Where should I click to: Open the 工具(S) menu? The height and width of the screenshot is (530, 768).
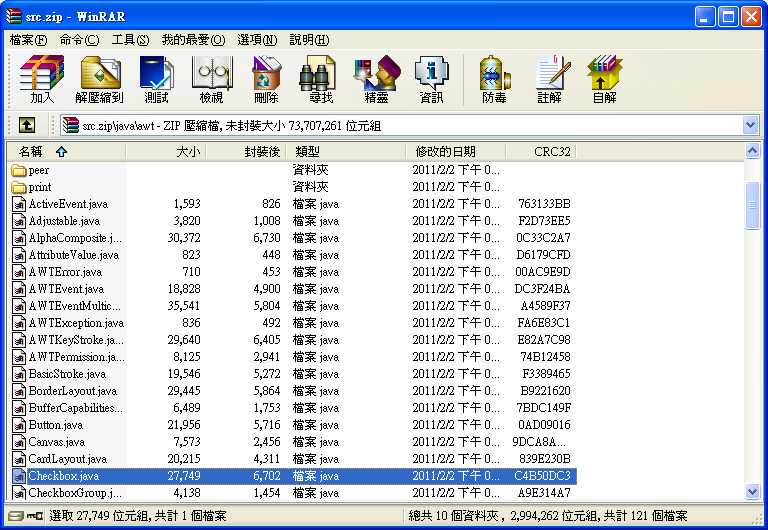(130, 40)
